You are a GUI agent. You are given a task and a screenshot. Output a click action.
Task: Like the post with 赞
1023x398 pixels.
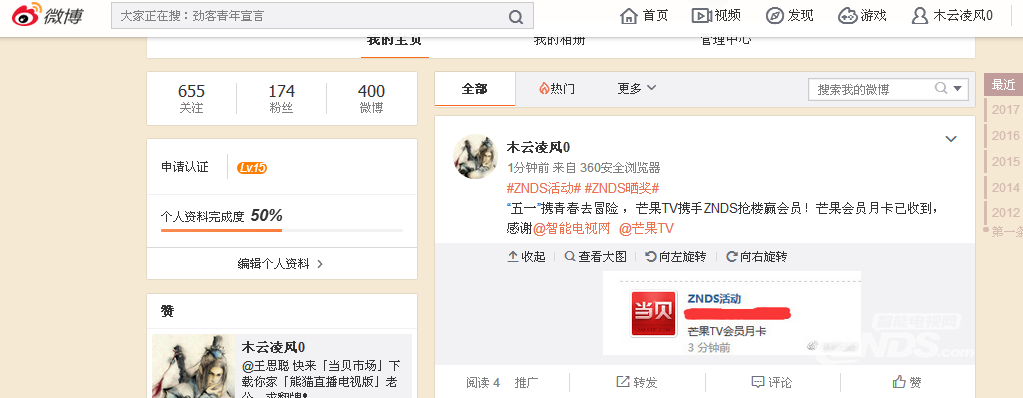pos(907,383)
